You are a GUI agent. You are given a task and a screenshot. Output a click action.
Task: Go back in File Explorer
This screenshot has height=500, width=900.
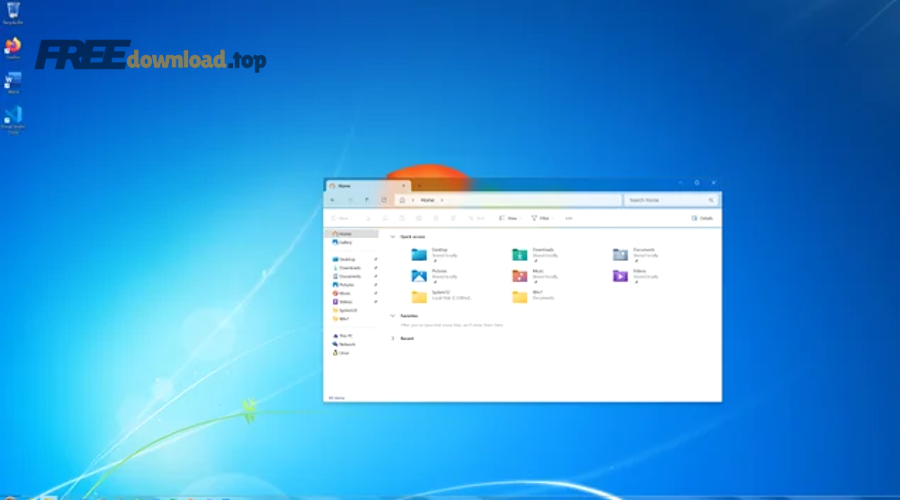(x=333, y=200)
